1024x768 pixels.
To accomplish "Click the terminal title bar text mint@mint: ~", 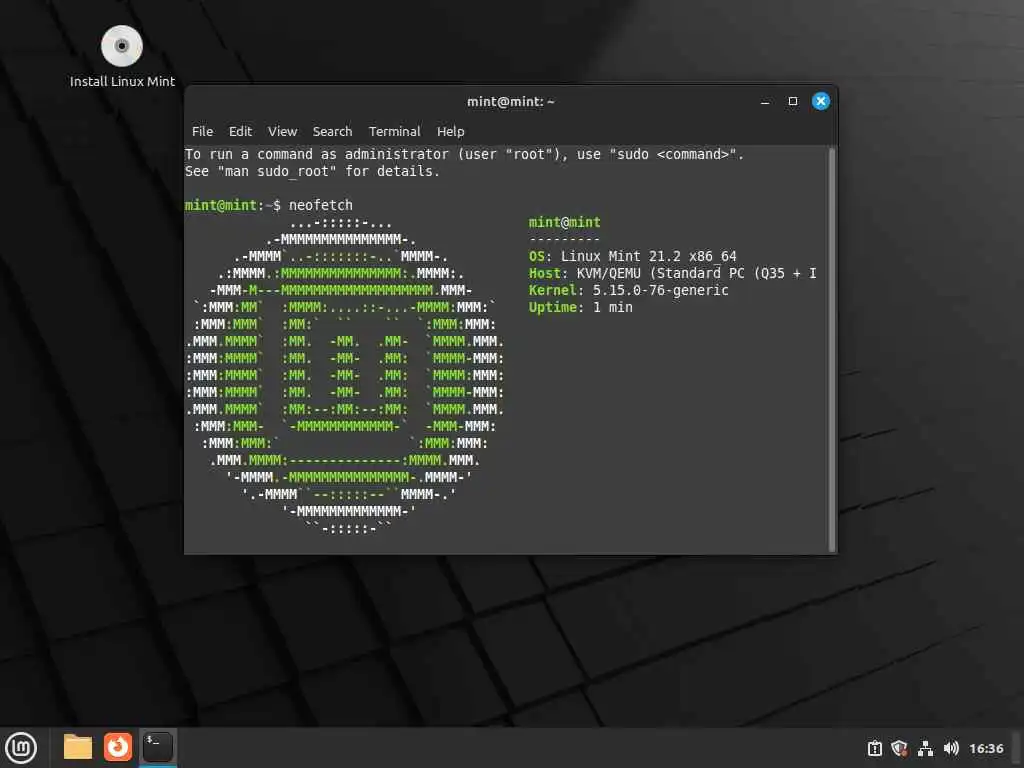I will tap(511, 102).
